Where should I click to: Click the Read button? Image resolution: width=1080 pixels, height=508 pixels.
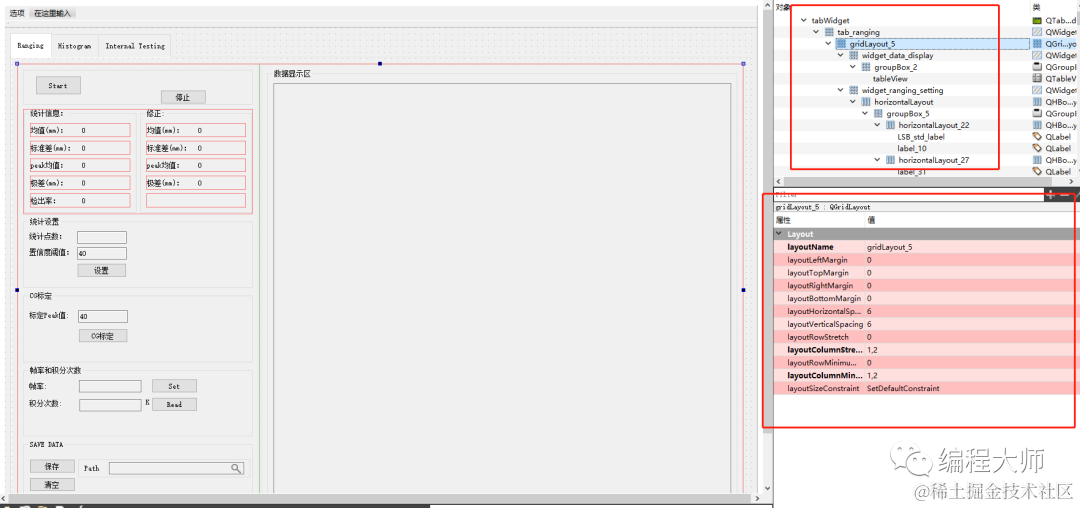(x=174, y=404)
